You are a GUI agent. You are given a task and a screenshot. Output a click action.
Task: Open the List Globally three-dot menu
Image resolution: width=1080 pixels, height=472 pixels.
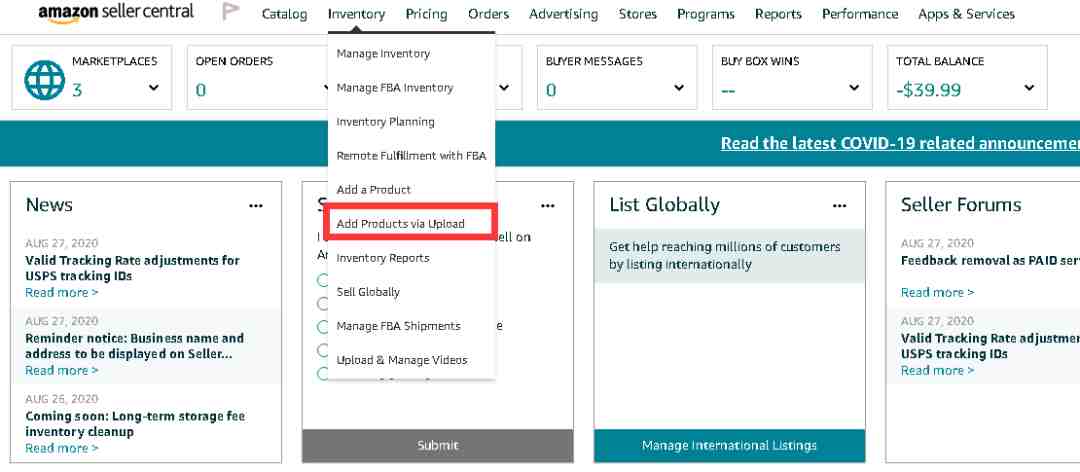[x=839, y=205]
